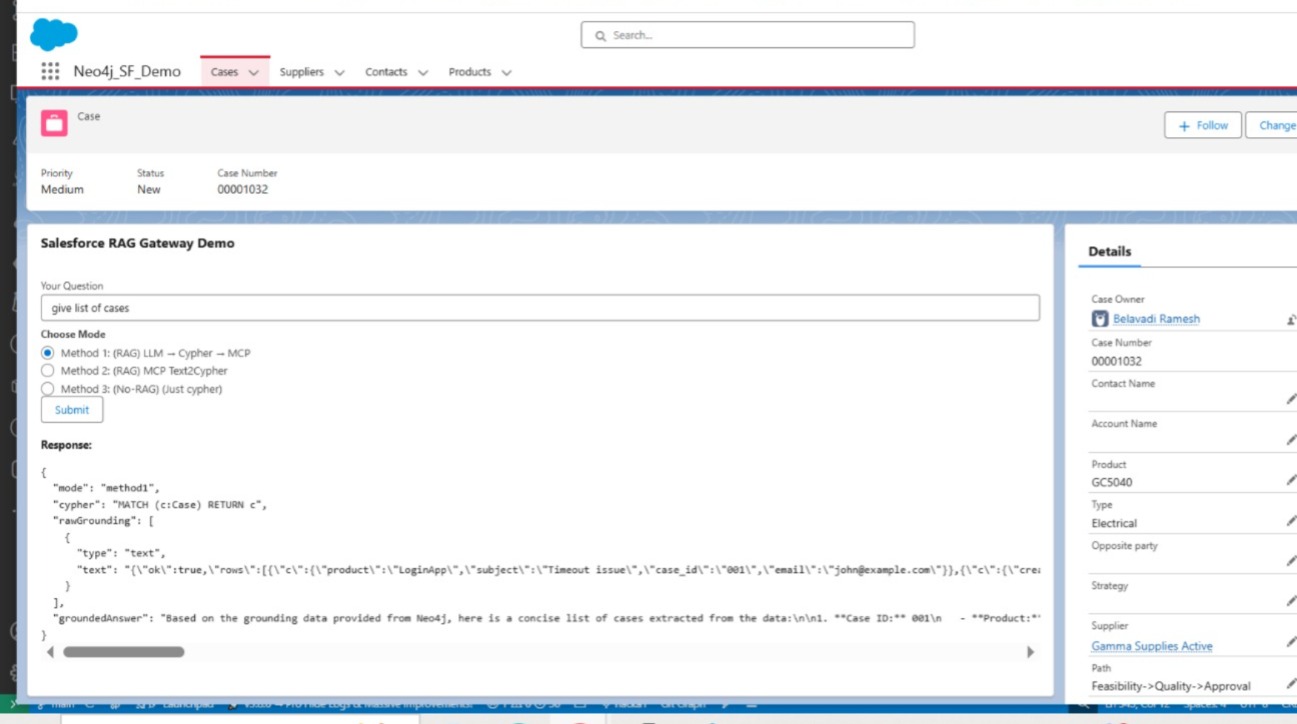Click the "cypher" line in response JSON

coord(160,505)
